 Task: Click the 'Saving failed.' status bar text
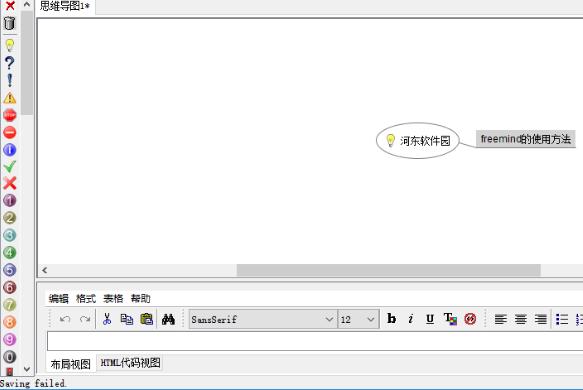[33, 383]
